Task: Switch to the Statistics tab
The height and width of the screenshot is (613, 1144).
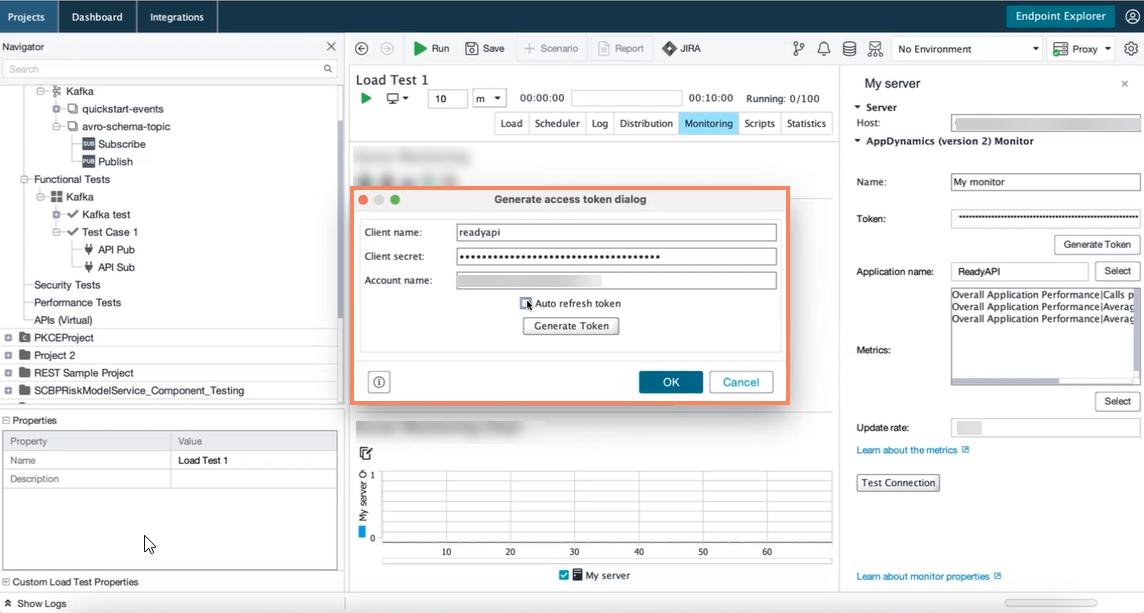Action: tap(806, 123)
